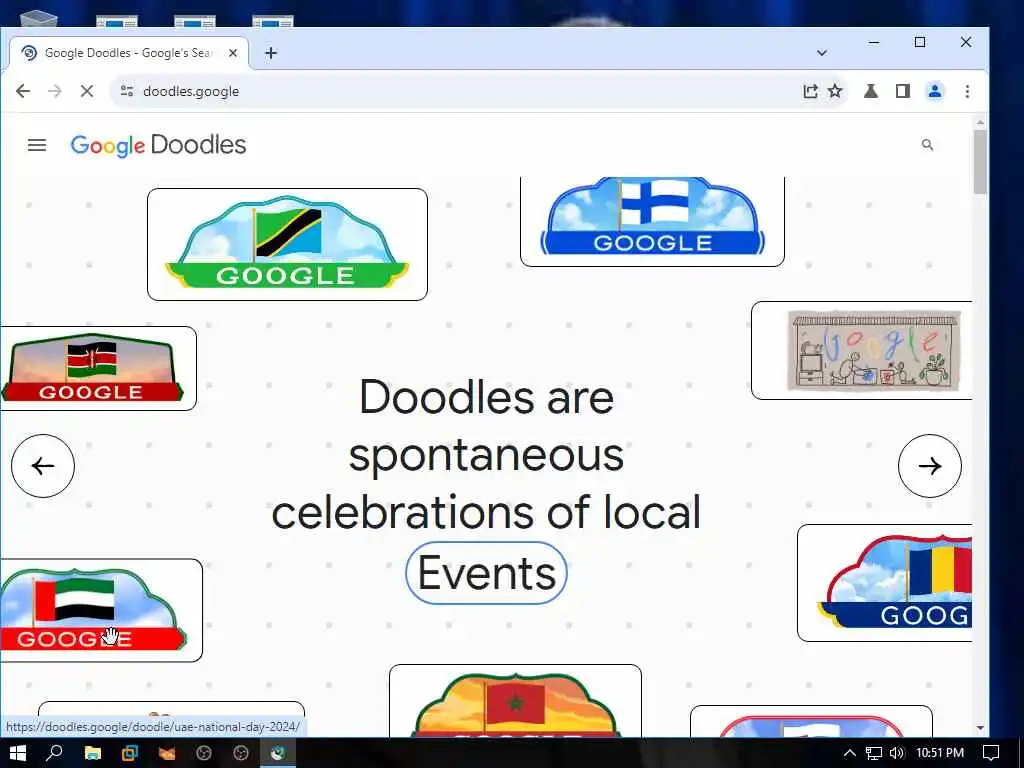
Task: Open the UAE national day doodle
Action: tap(101, 611)
